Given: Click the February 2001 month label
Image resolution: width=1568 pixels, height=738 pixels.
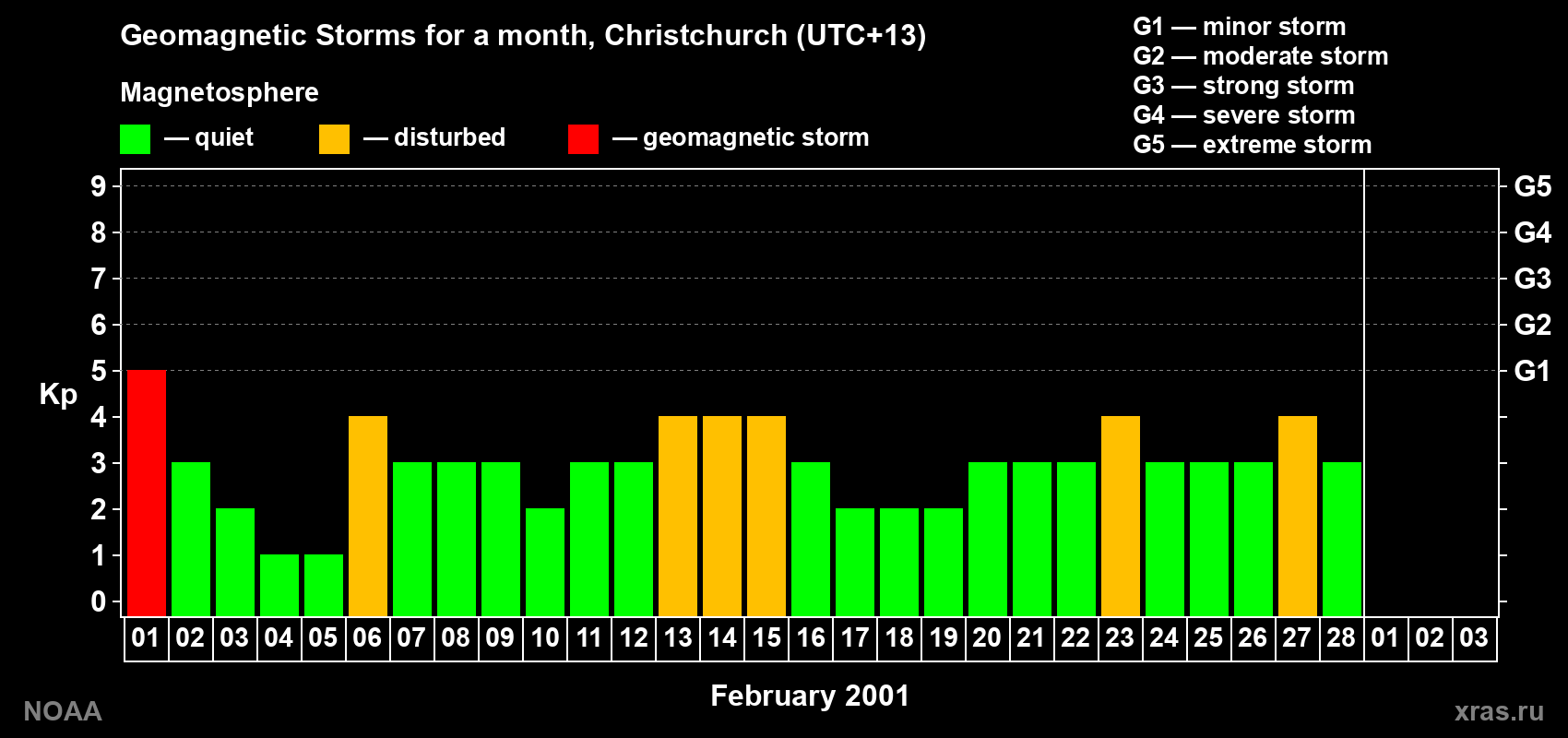Looking at the screenshot, I should 810,696.
